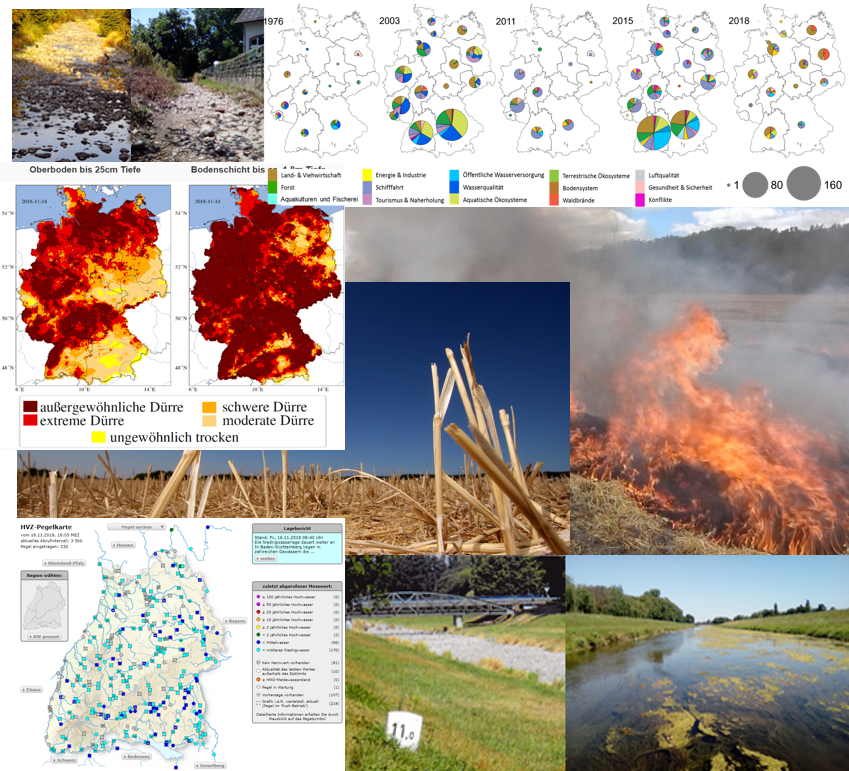Click the 2018 year label

click(739, 21)
